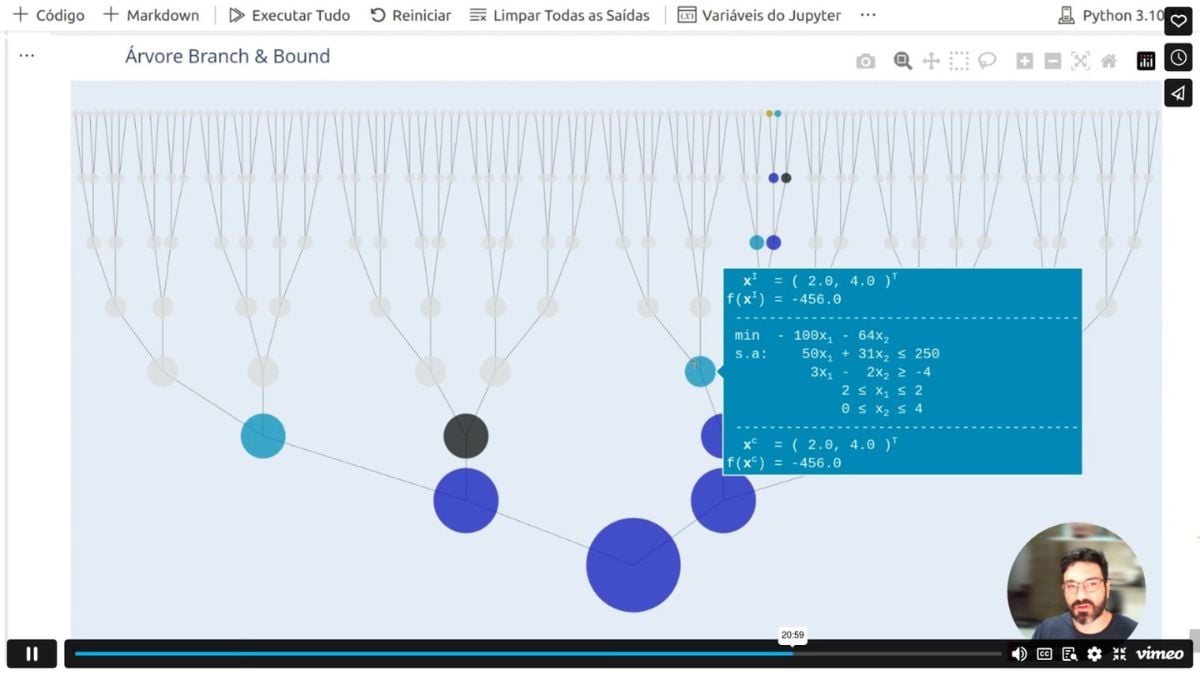Add a new Markdown cell
Screen dimensions: 1200x675
[x=151, y=15]
